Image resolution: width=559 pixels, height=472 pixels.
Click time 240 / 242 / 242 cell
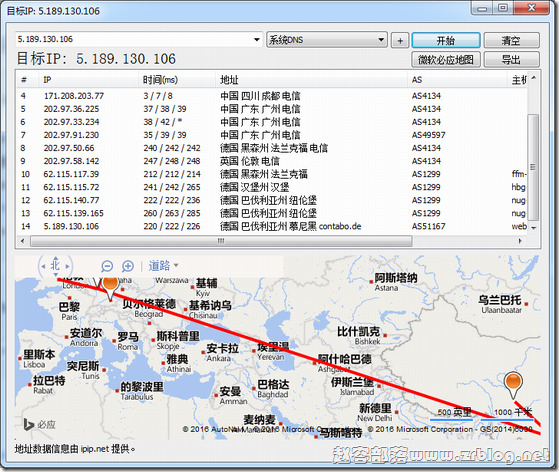point(172,148)
